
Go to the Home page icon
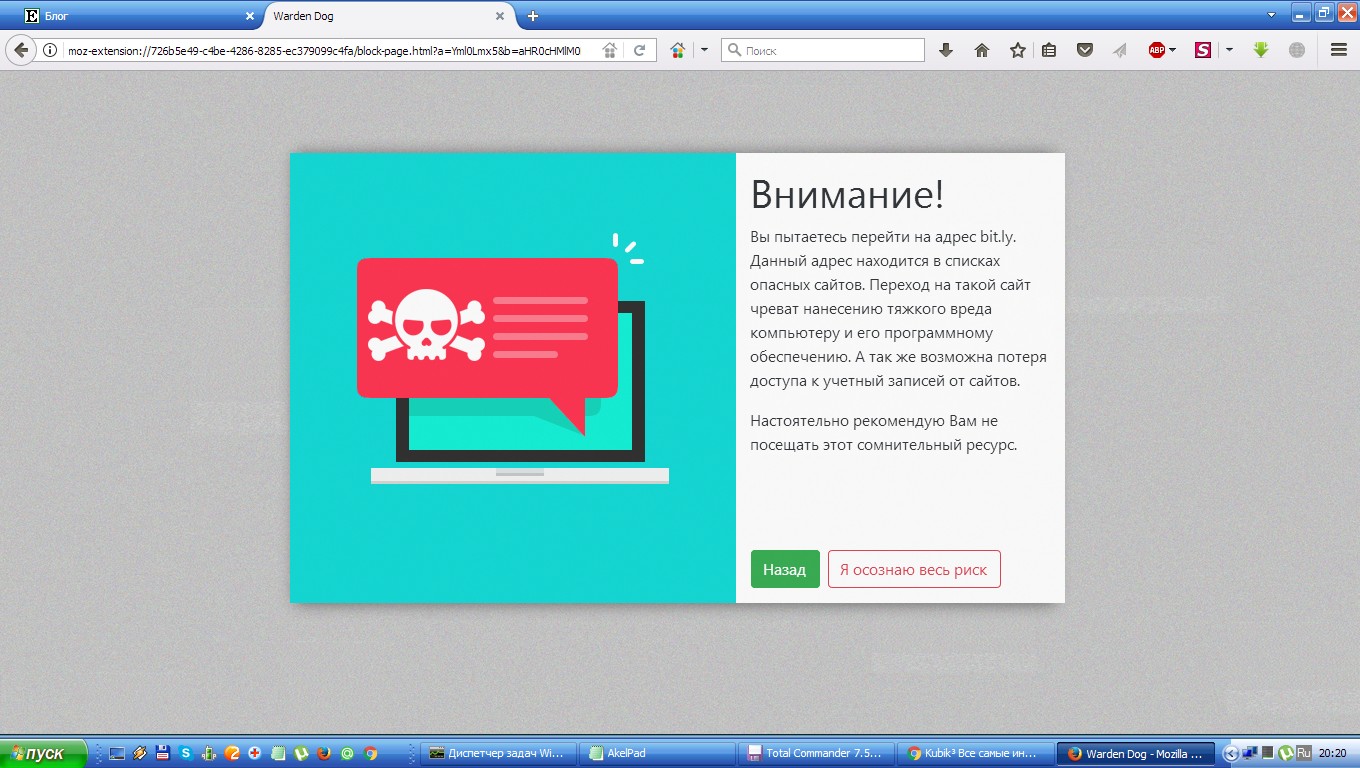[982, 50]
